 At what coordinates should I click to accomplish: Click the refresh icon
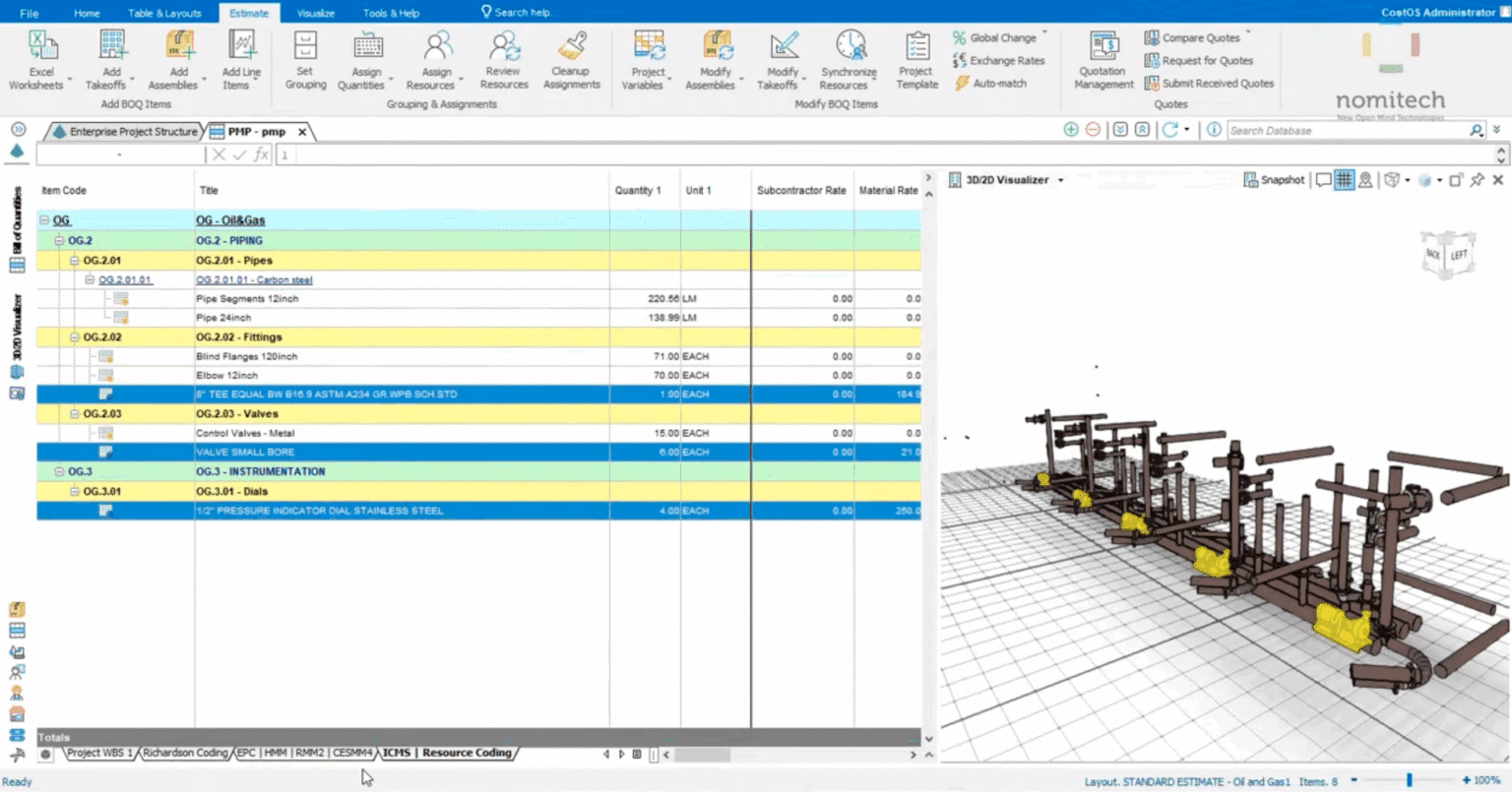click(1169, 130)
